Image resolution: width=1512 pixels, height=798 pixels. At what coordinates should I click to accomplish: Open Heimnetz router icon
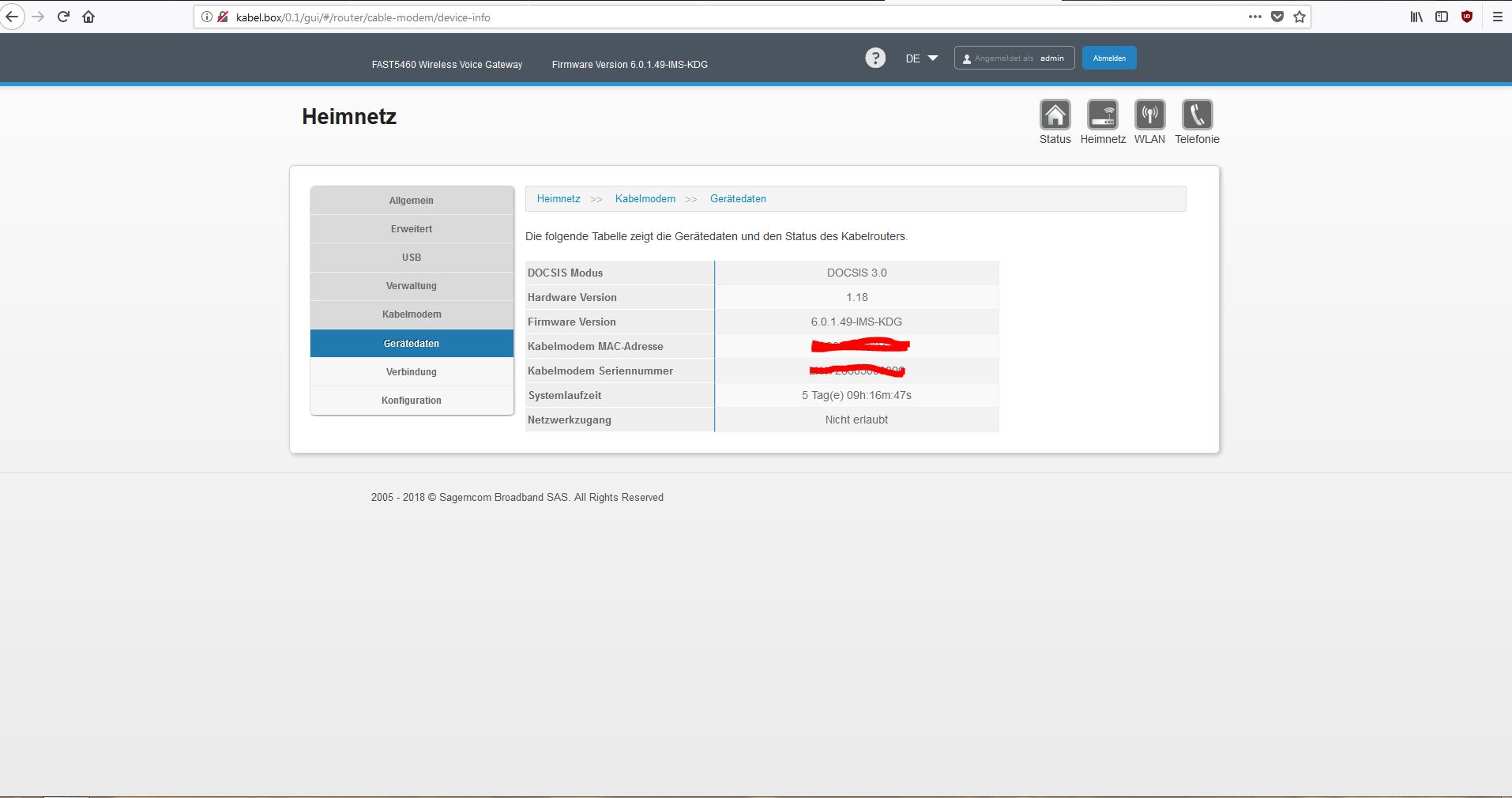(1102, 115)
